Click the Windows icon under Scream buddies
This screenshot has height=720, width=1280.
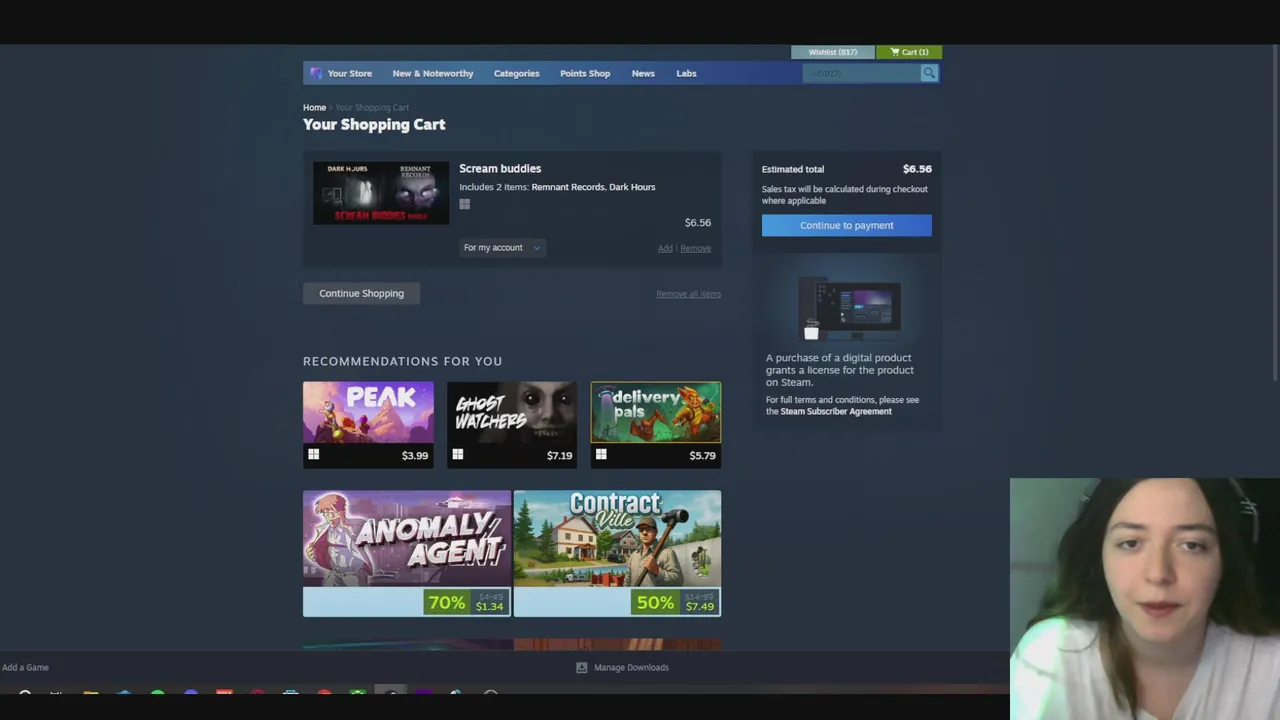click(x=464, y=204)
